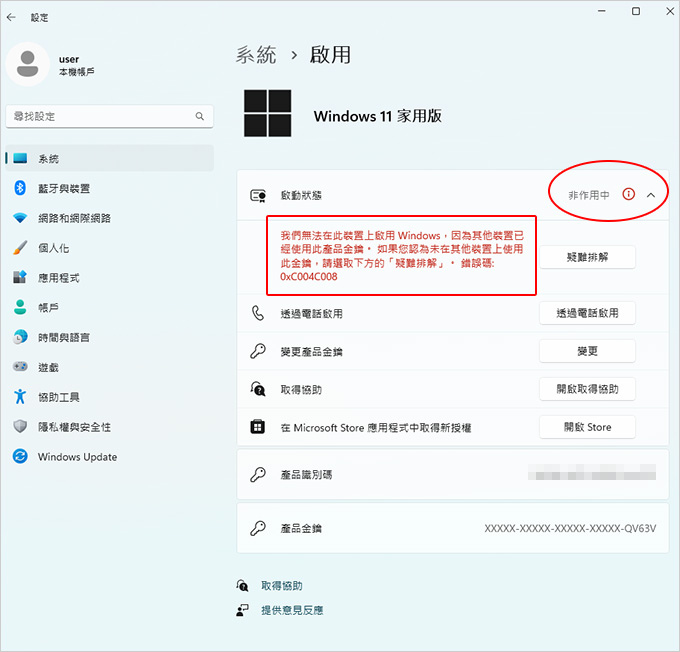This screenshot has height=652, width=680.
Task: Click the Windows 11 家用版 edition title
Action: (377, 116)
